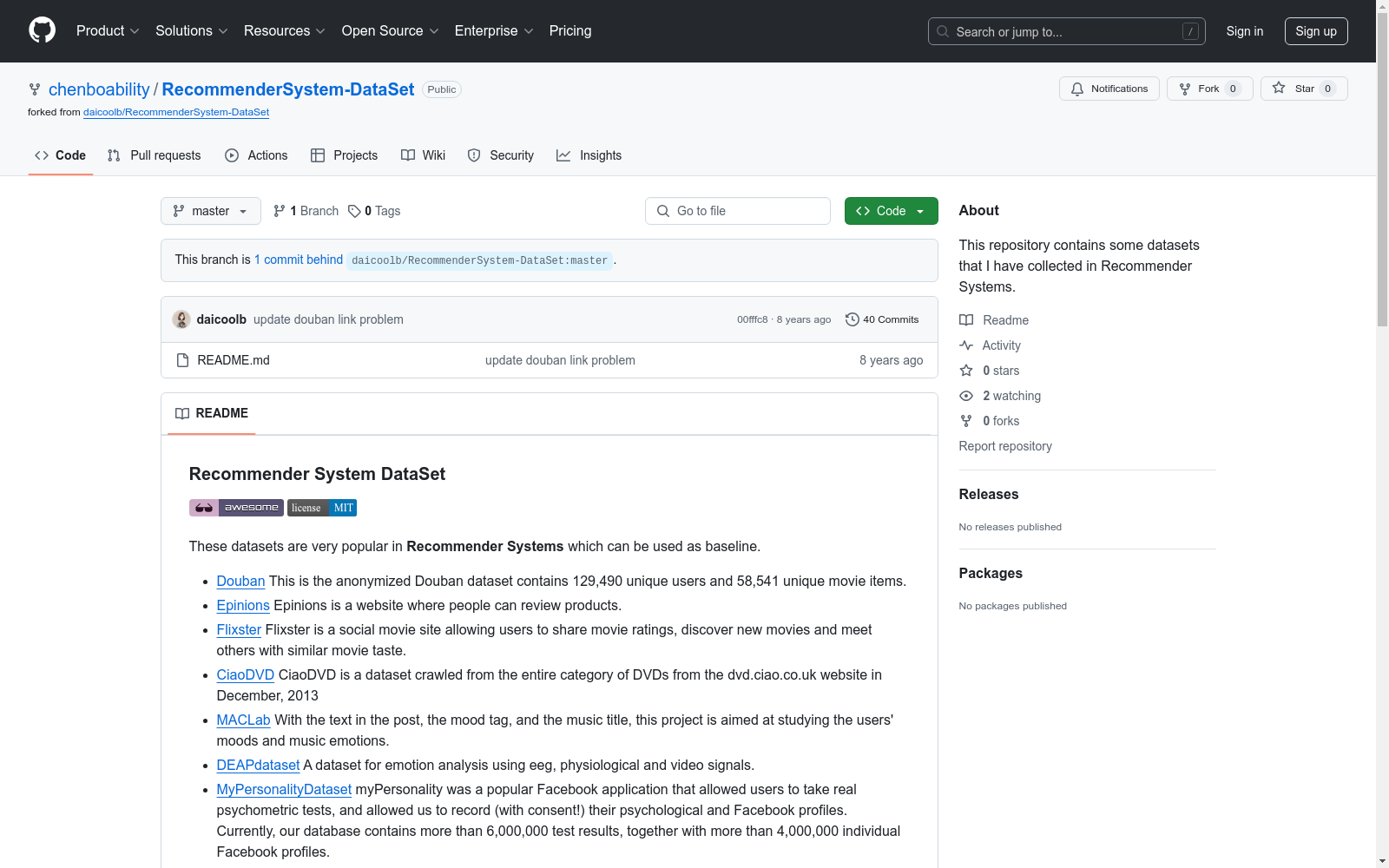Expand the Product menu
Screen dimensions: 1389x868
click(x=108, y=31)
